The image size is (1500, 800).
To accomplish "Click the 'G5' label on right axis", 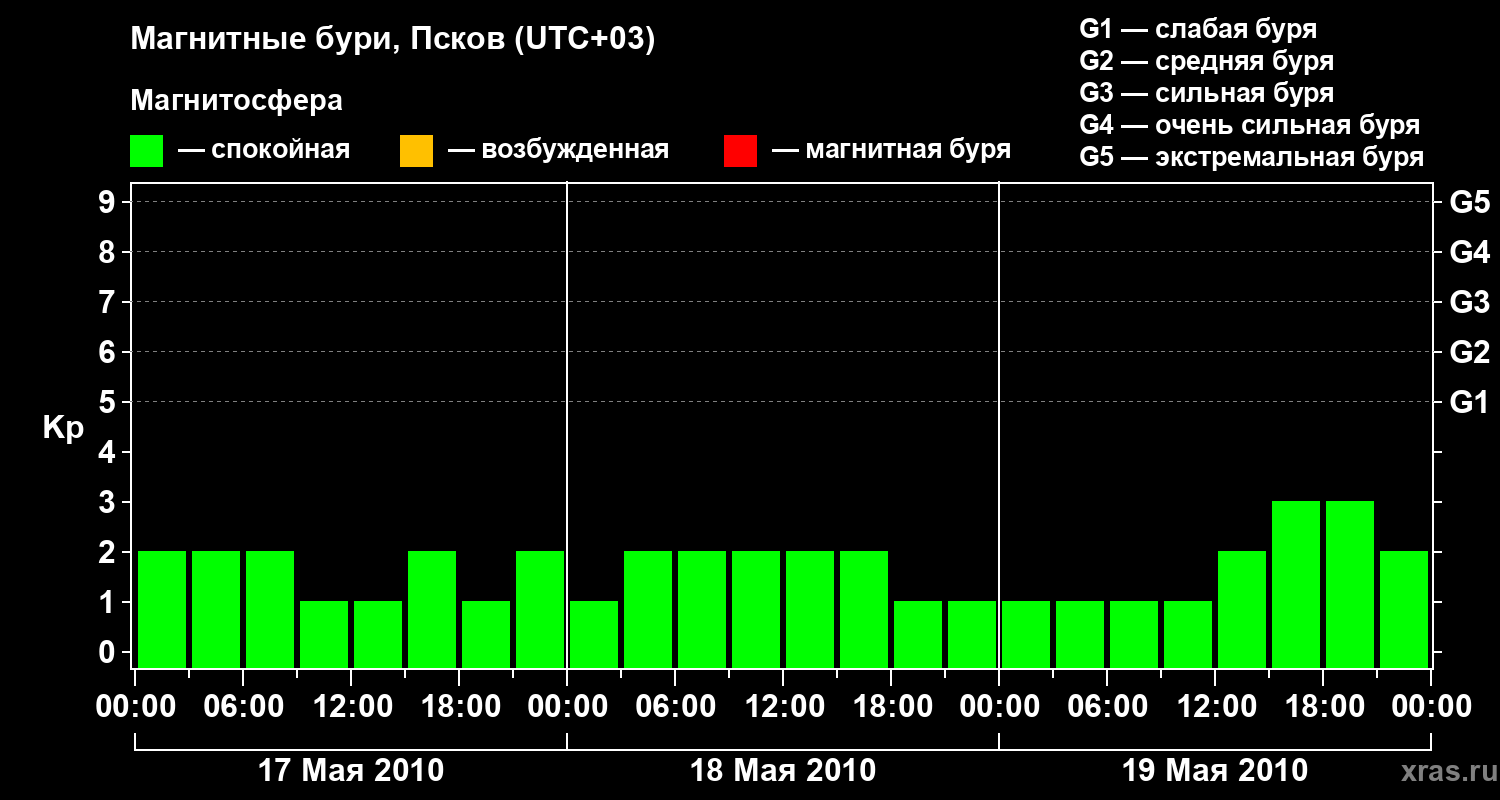I will coord(1470,202).
